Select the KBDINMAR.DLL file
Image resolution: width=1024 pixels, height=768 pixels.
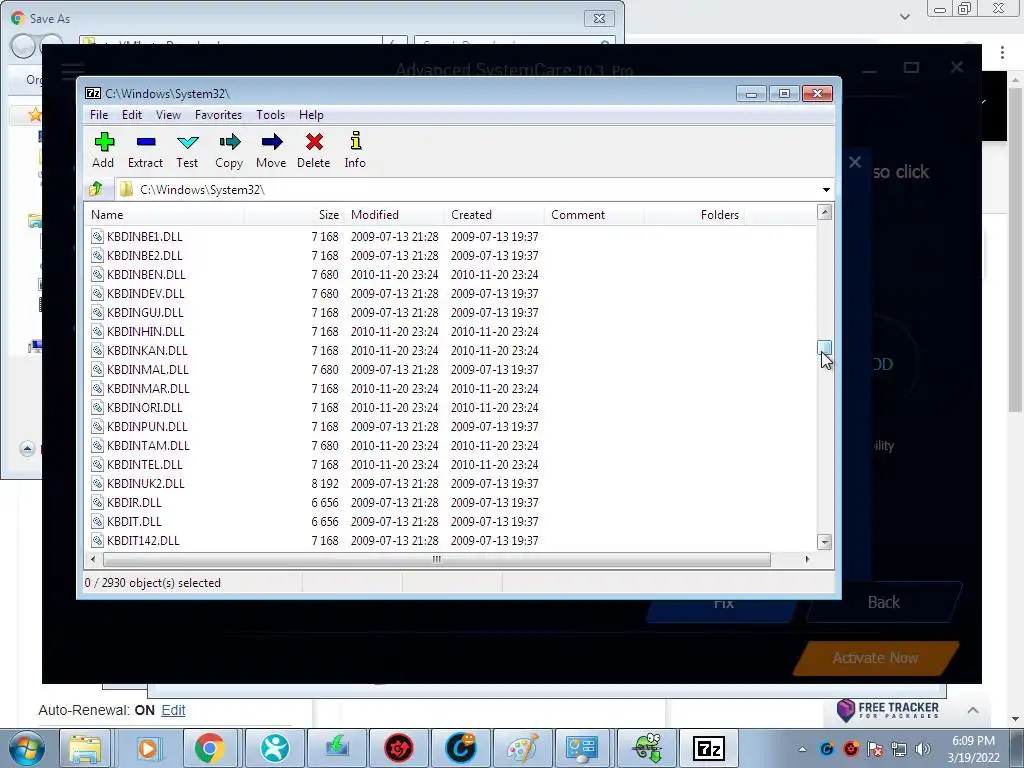pos(148,388)
